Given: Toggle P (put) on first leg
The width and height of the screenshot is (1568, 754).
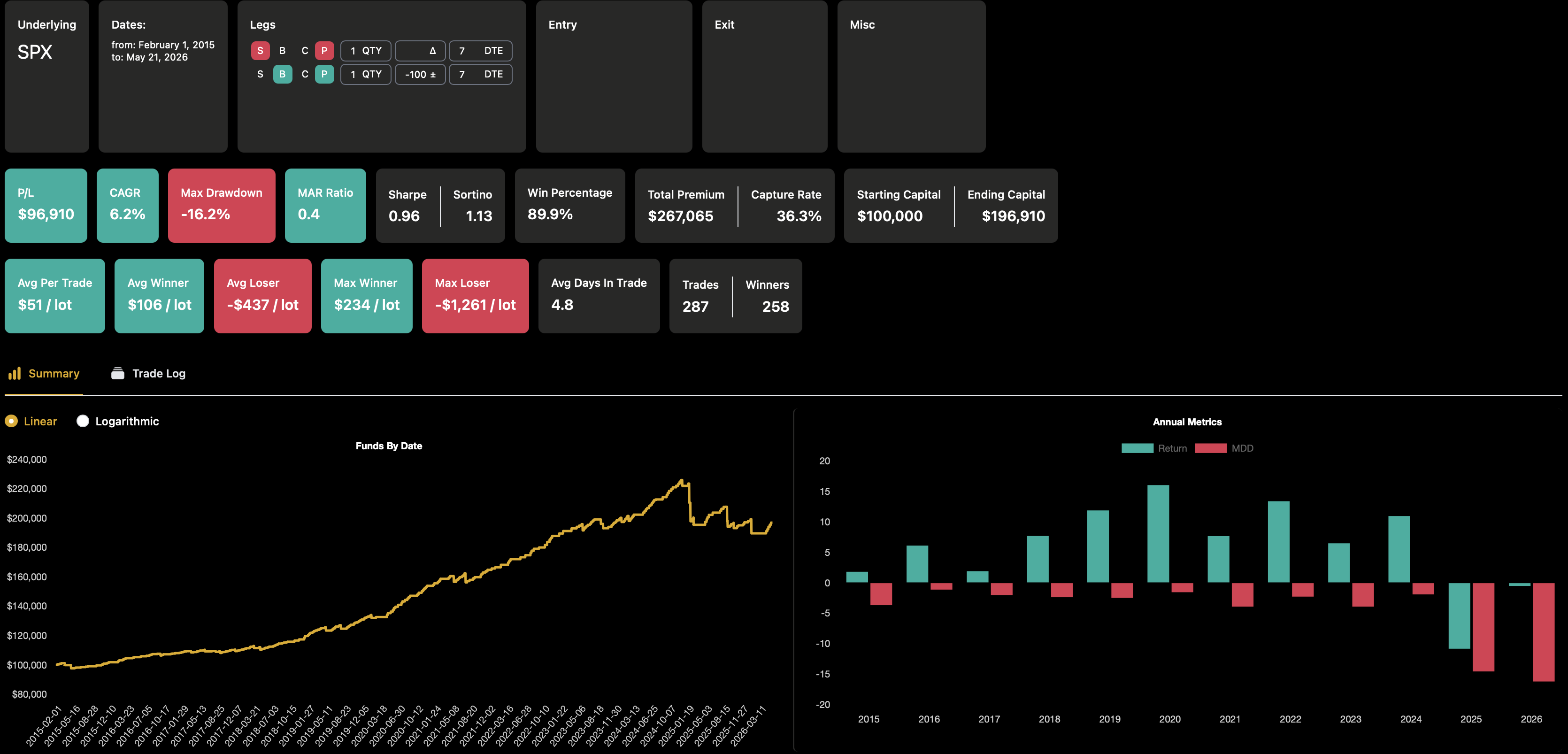Looking at the screenshot, I should coord(324,51).
